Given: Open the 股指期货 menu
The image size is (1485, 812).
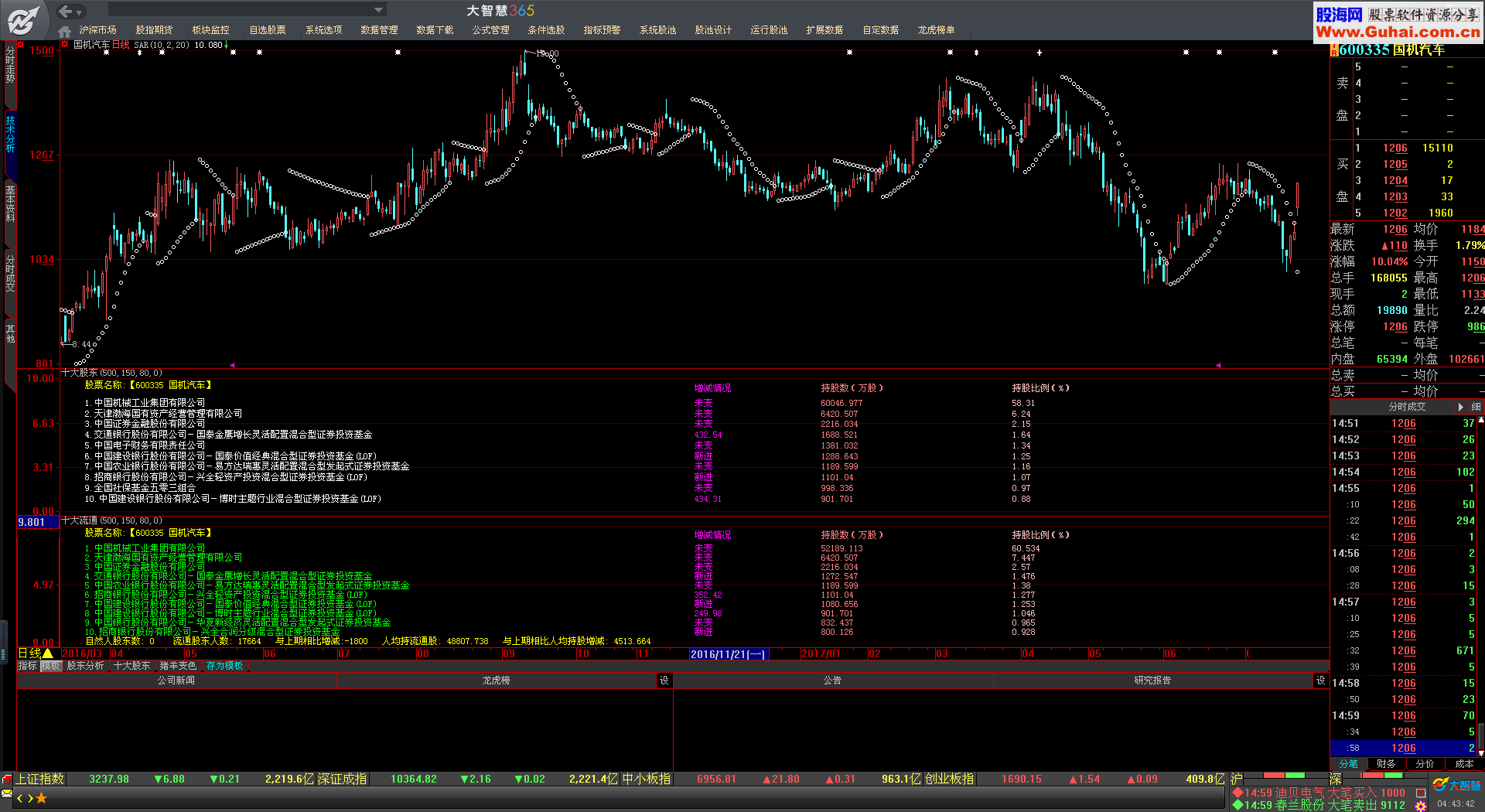Looking at the screenshot, I should (x=154, y=30).
